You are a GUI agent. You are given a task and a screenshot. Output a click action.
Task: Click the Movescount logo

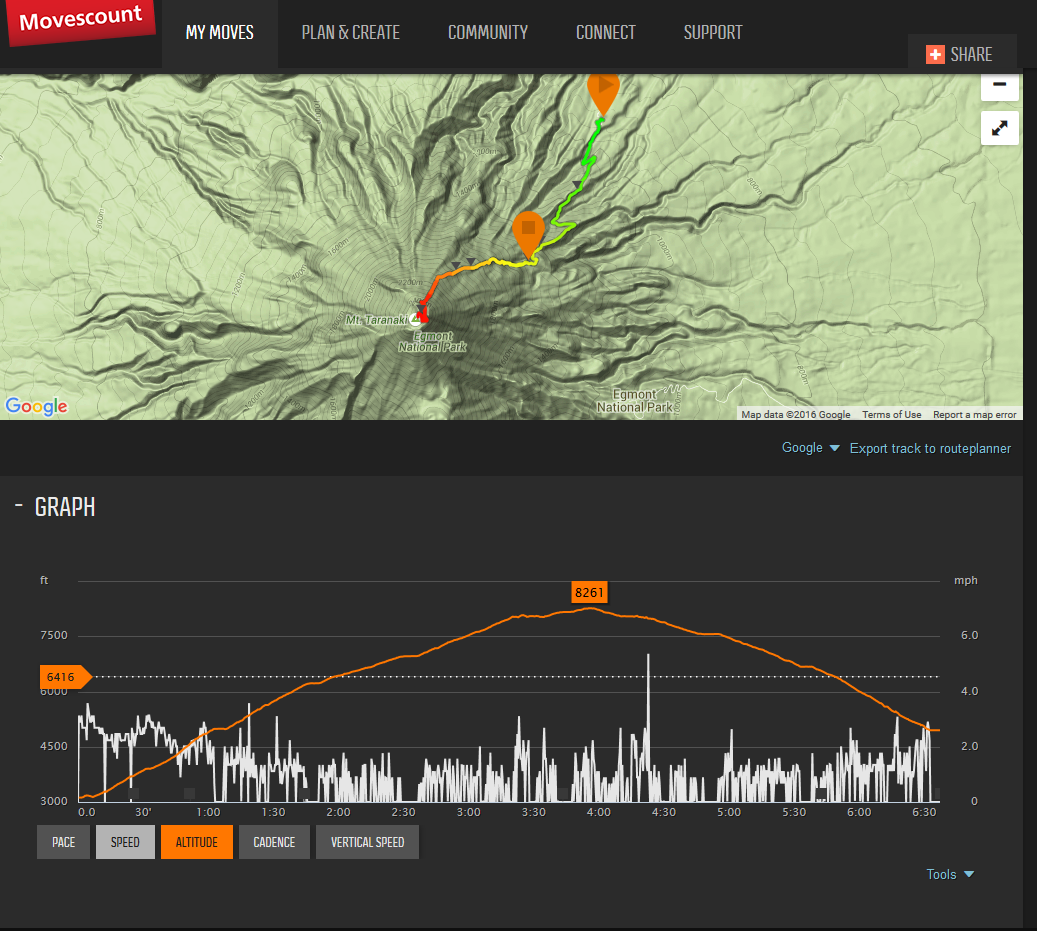pyautogui.click(x=81, y=22)
